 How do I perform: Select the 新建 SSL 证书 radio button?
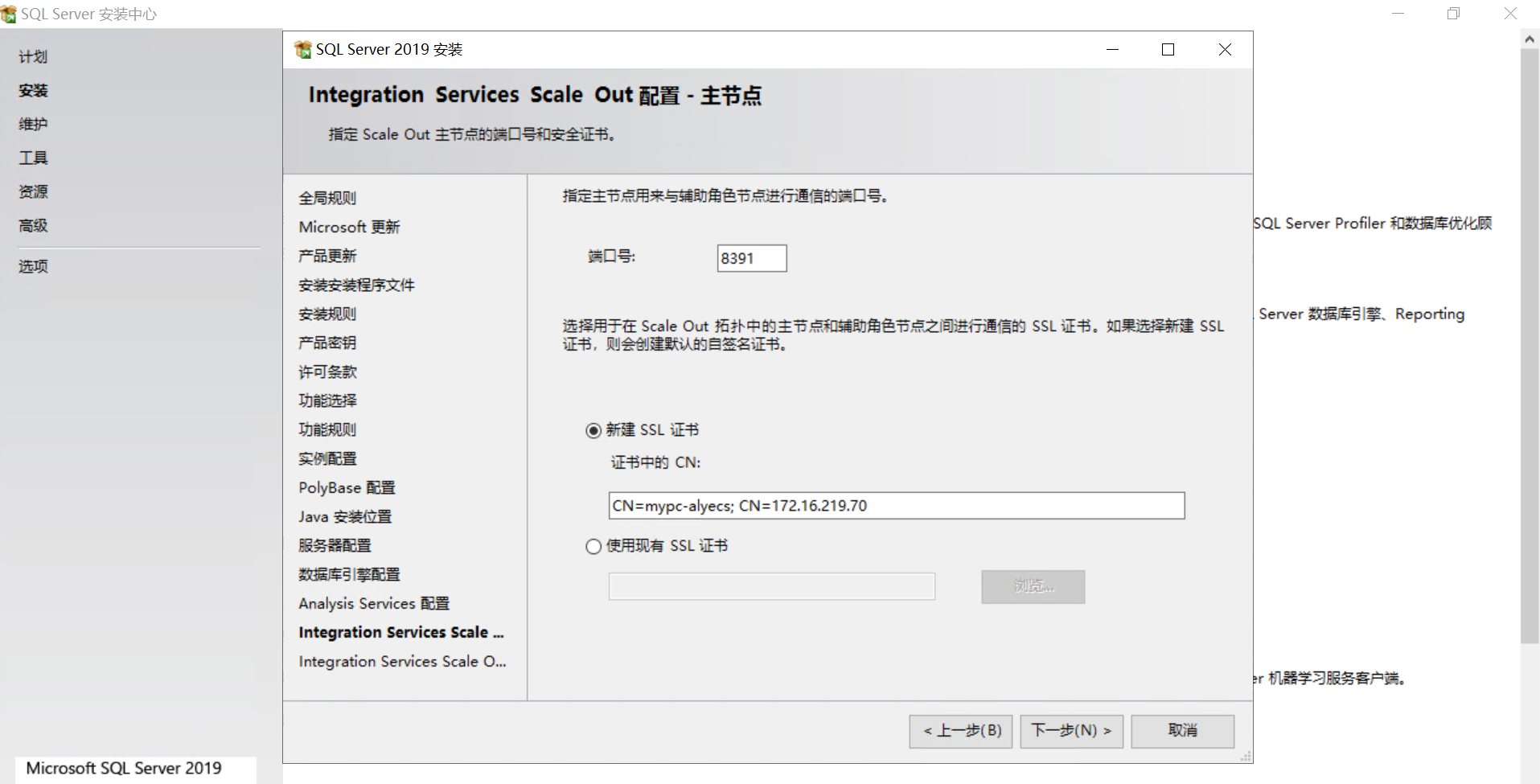coord(593,431)
